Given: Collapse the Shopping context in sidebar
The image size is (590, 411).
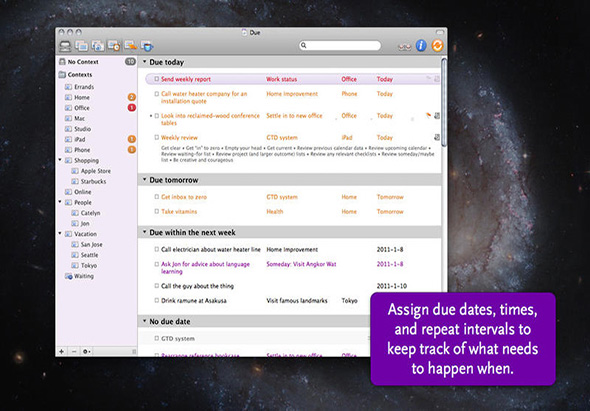Looking at the screenshot, I should tap(60, 160).
